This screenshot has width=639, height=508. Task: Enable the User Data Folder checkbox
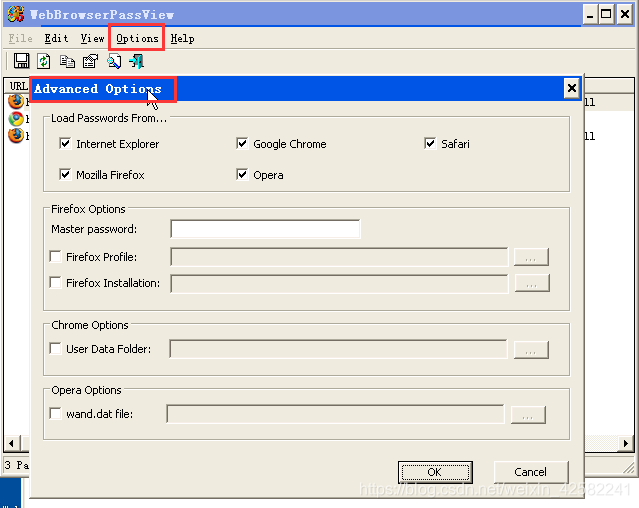55,348
